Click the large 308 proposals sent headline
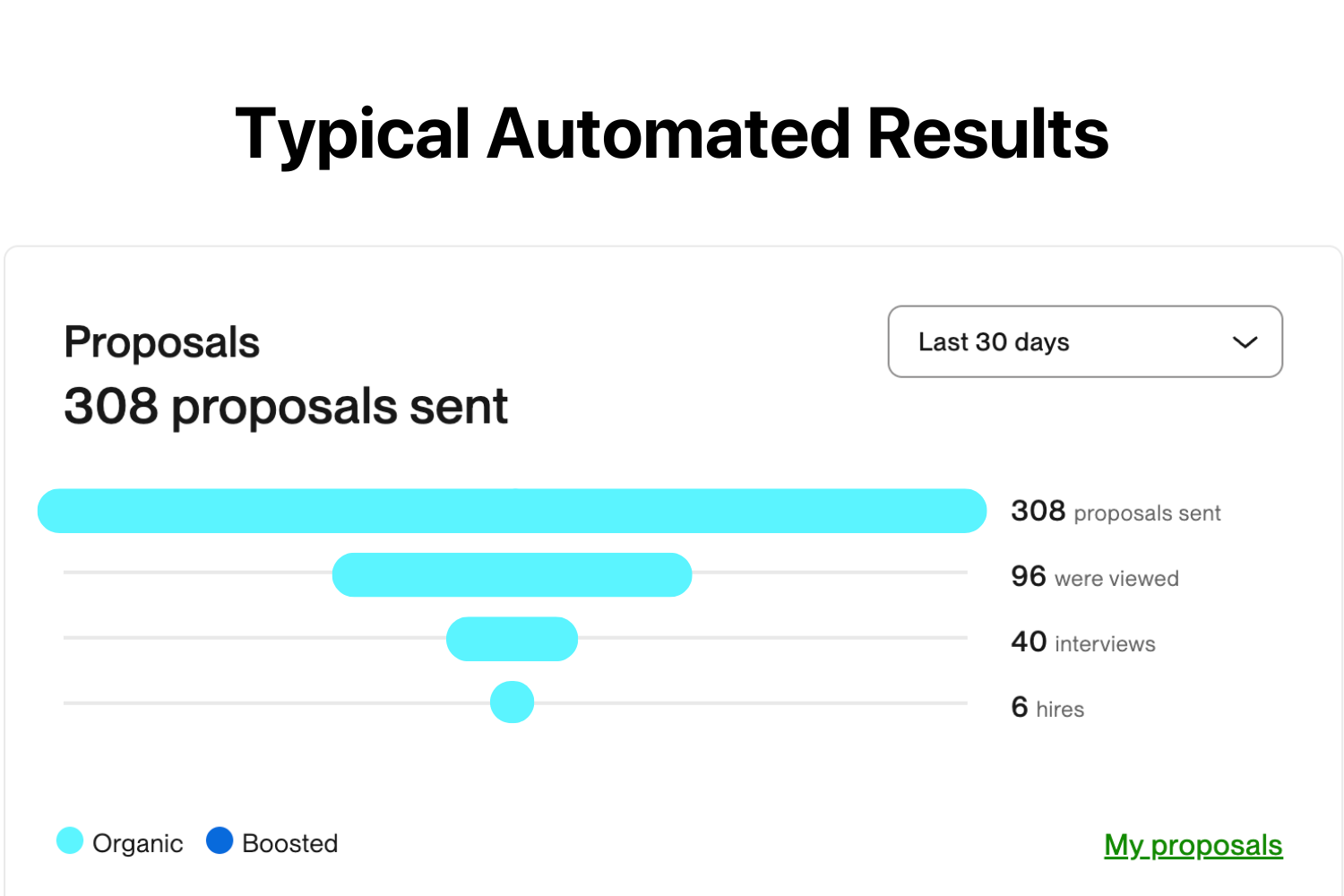The image size is (1344, 896). point(286,407)
